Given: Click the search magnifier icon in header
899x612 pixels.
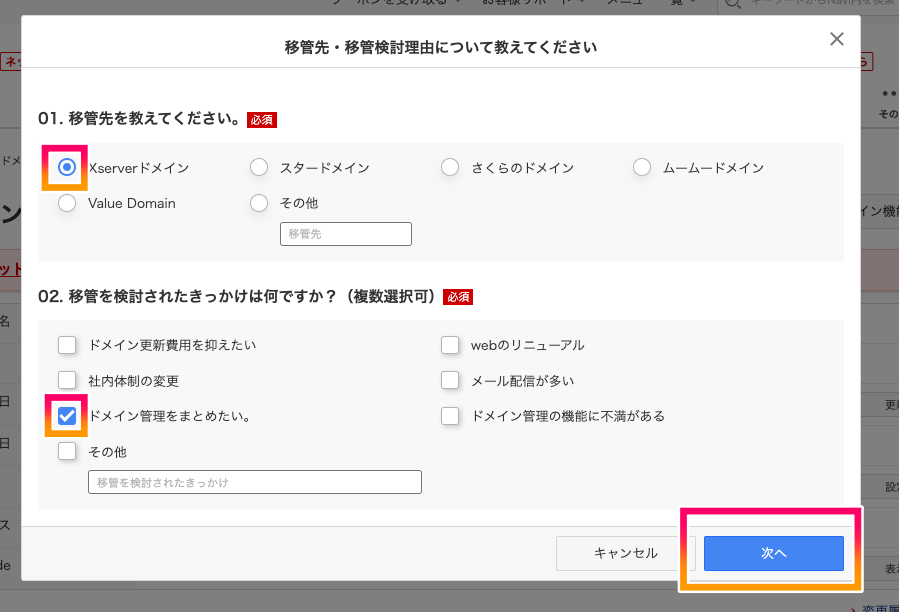Looking at the screenshot, I should [733, 4].
